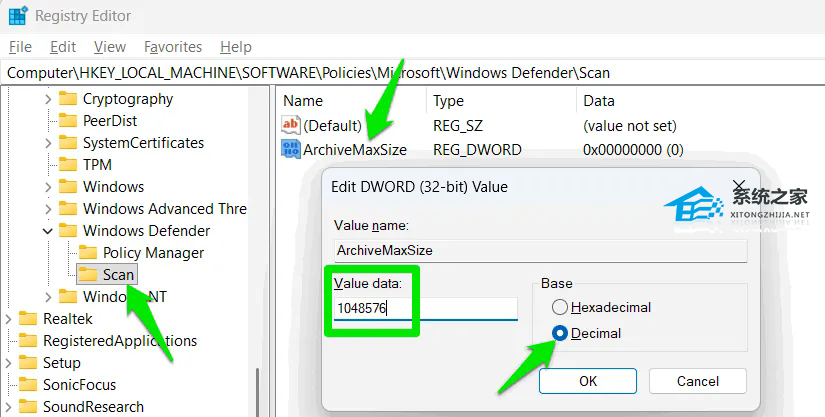The image size is (825, 417).
Task: Click the PeerDist folder icon
Action: [x=68, y=121]
